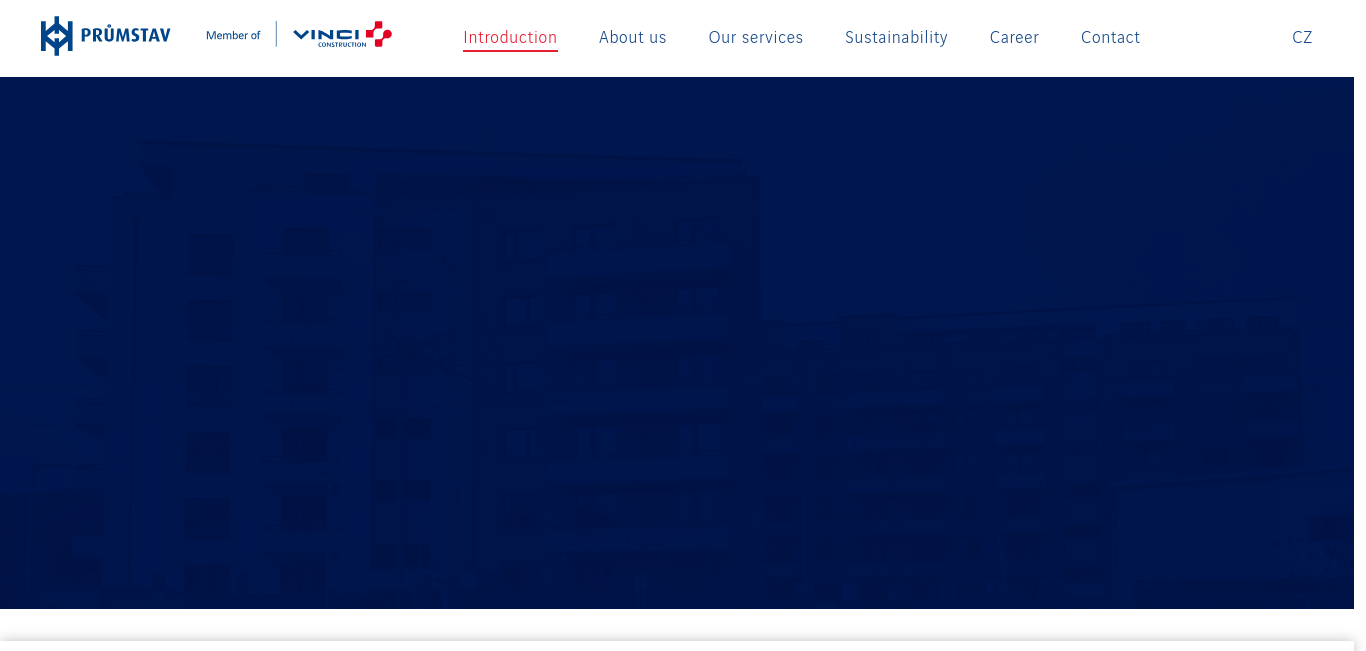Navigate to the Career page

pos(1014,37)
